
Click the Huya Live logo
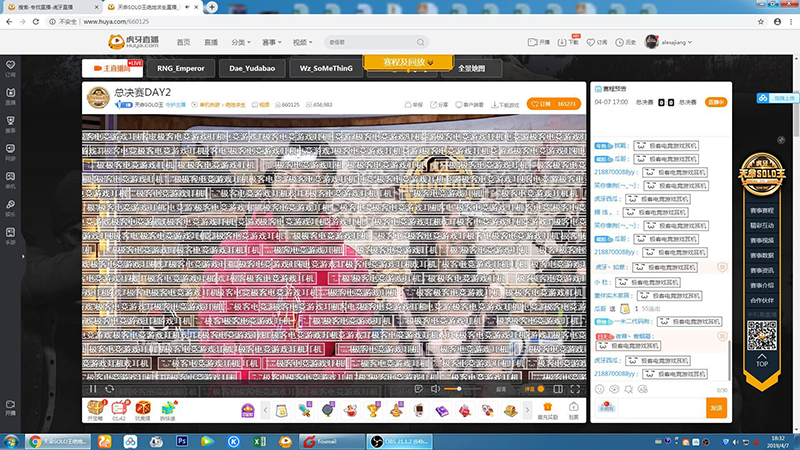(134, 42)
